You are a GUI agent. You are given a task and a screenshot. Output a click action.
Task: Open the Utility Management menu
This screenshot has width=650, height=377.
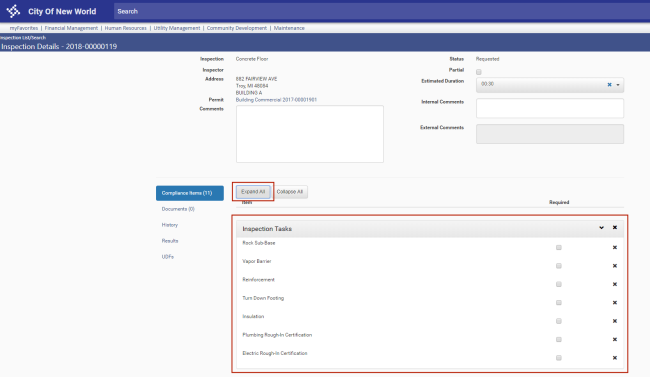tap(177, 28)
